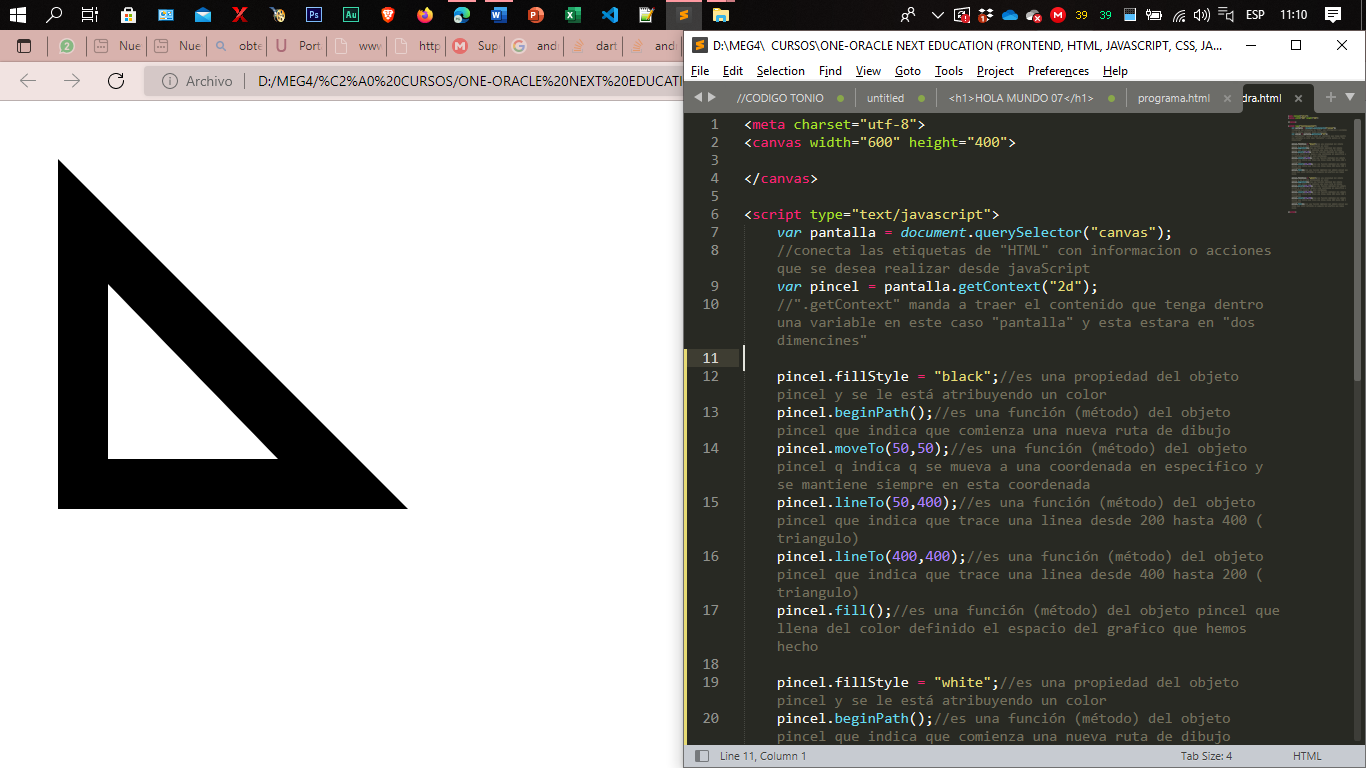
Task: Switch to programa.html tab
Action: click(1174, 98)
